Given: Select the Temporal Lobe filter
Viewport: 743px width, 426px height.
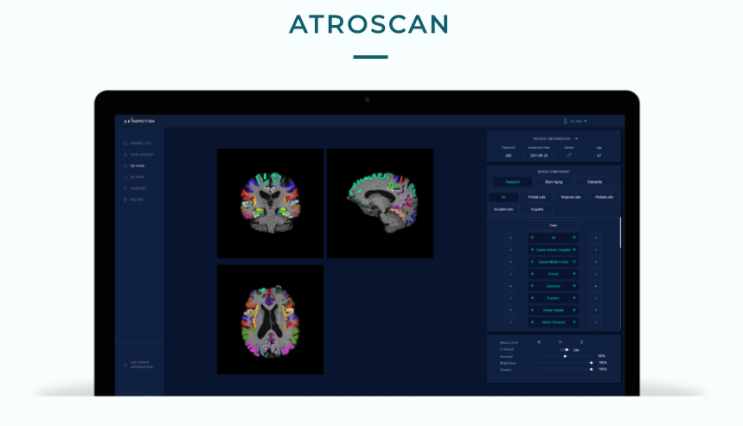Looking at the screenshot, I should click(571, 197).
